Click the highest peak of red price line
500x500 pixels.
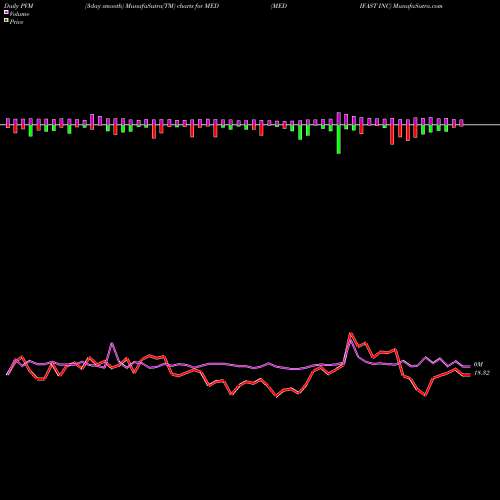[x=350, y=333]
